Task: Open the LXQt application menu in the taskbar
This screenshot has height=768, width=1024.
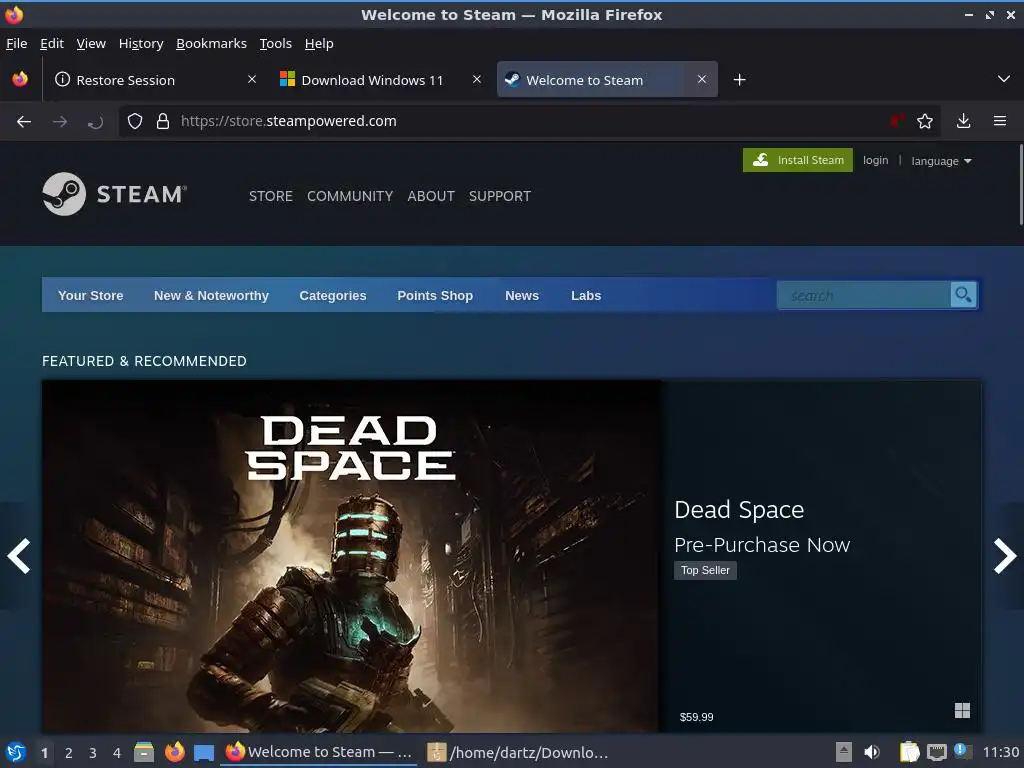Action: point(16,752)
